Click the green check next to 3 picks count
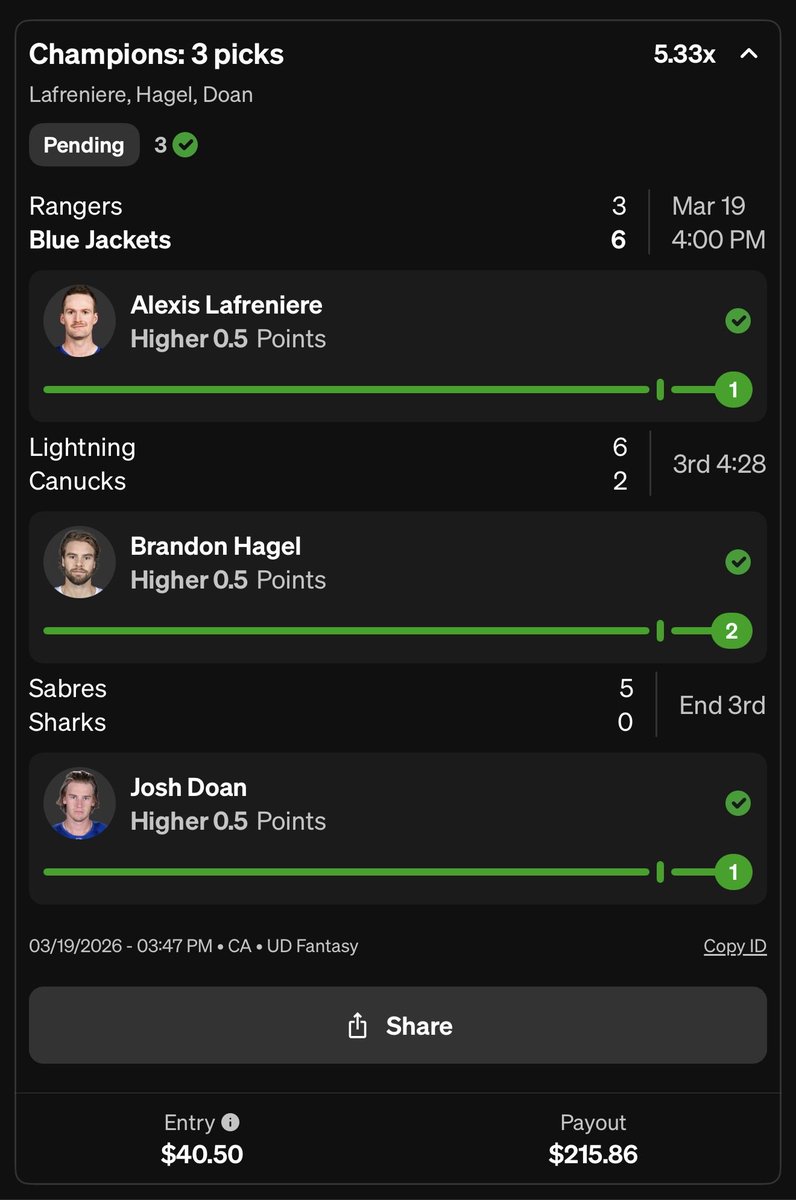 click(x=185, y=145)
